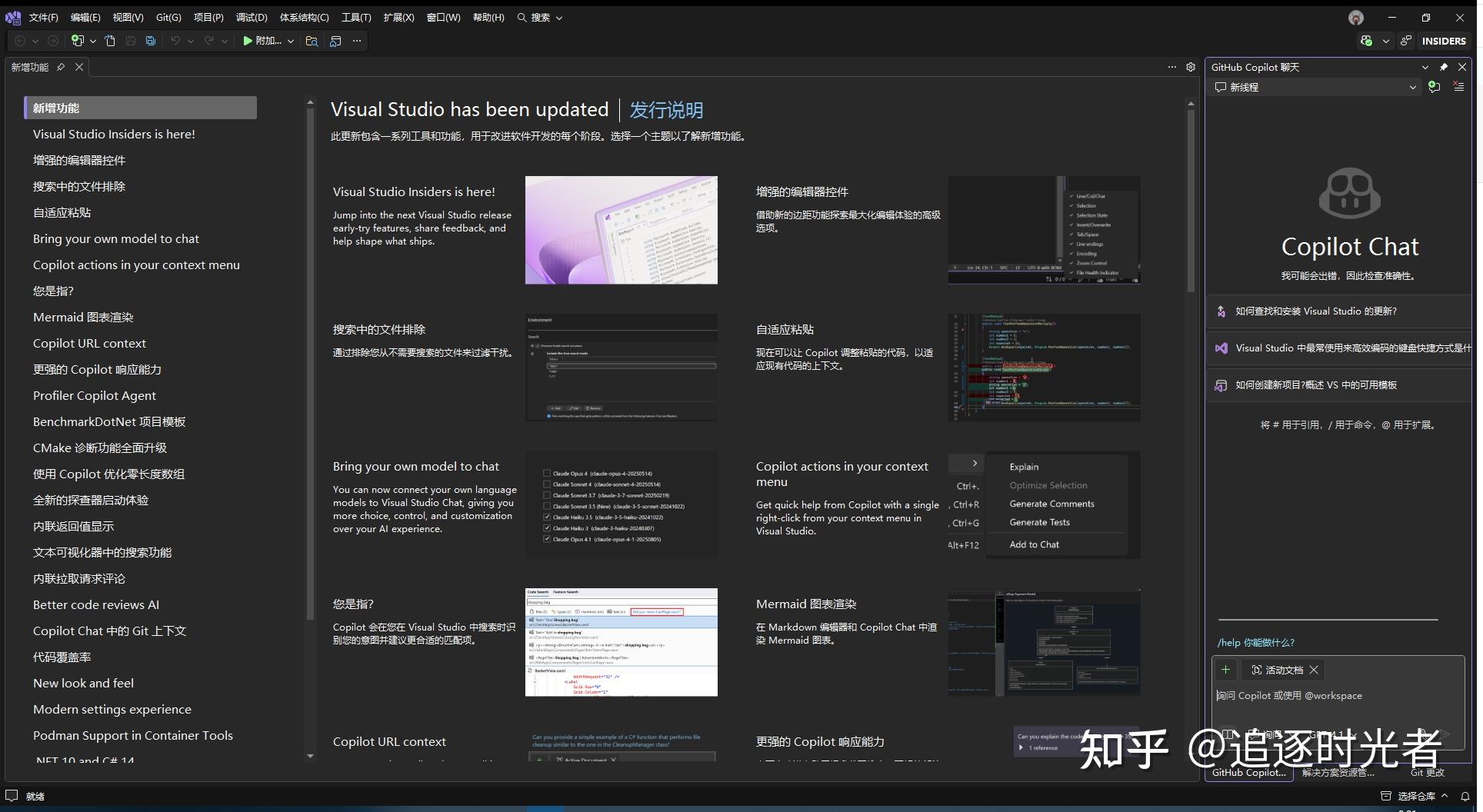1483x812 pixels.
Task: Click the send feedback icon
Action: [1406, 42]
